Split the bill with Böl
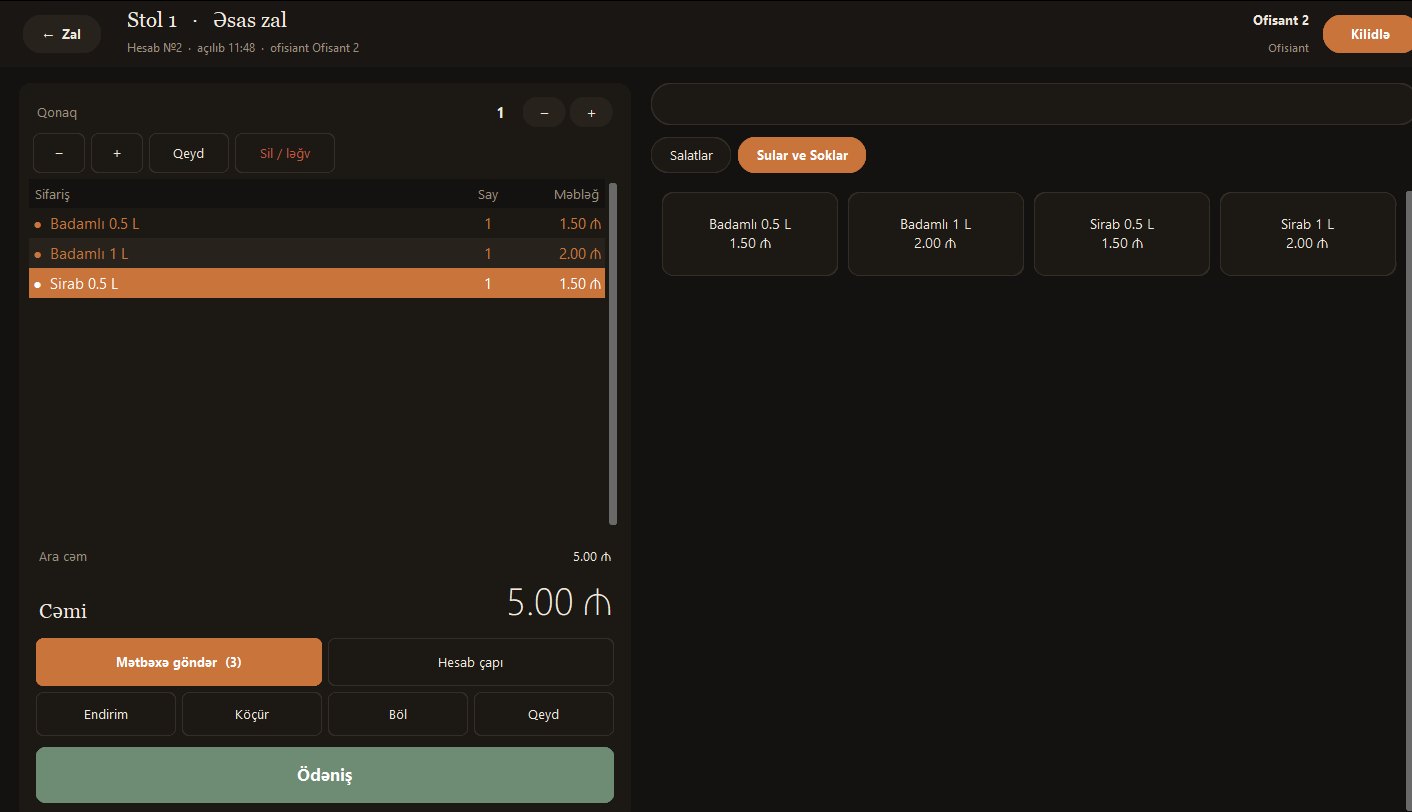This screenshot has height=812, width=1412. (x=398, y=714)
